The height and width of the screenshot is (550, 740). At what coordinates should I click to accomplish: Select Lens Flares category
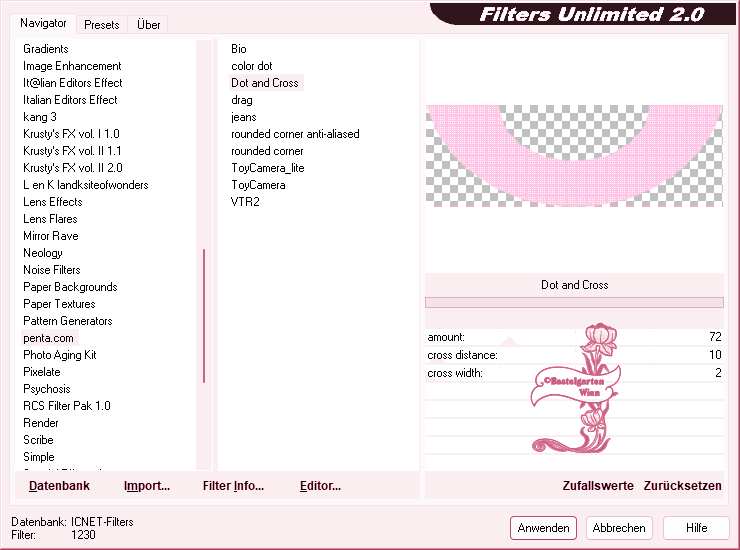coord(50,219)
